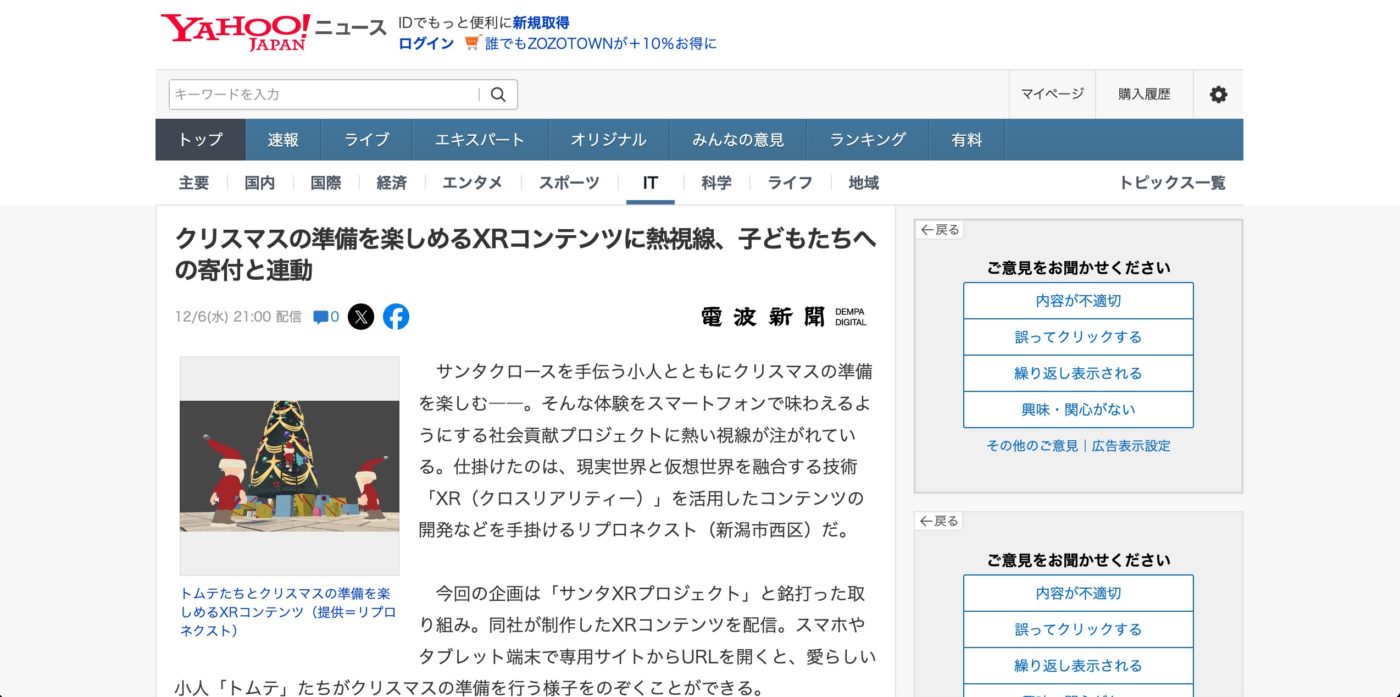Choose 興味・関心がない in first feedback panel
The height and width of the screenshot is (697, 1400).
click(1078, 409)
